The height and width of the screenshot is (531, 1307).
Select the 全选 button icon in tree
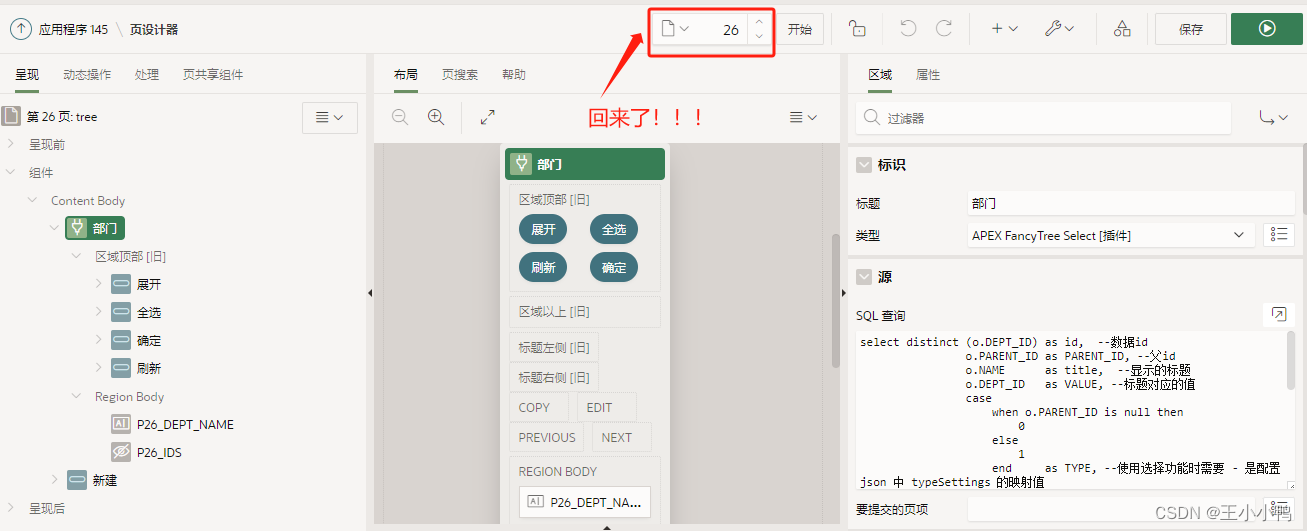pyautogui.click(x=121, y=313)
